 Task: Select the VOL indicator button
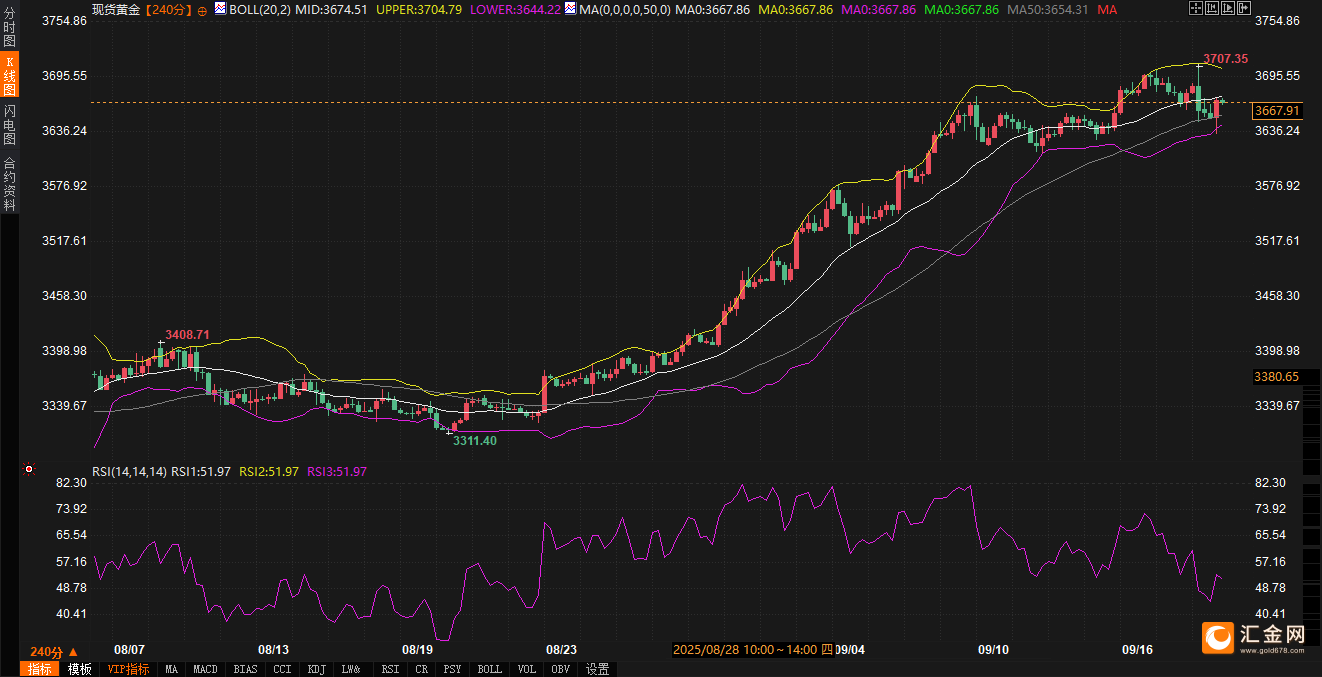(x=527, y=669)
